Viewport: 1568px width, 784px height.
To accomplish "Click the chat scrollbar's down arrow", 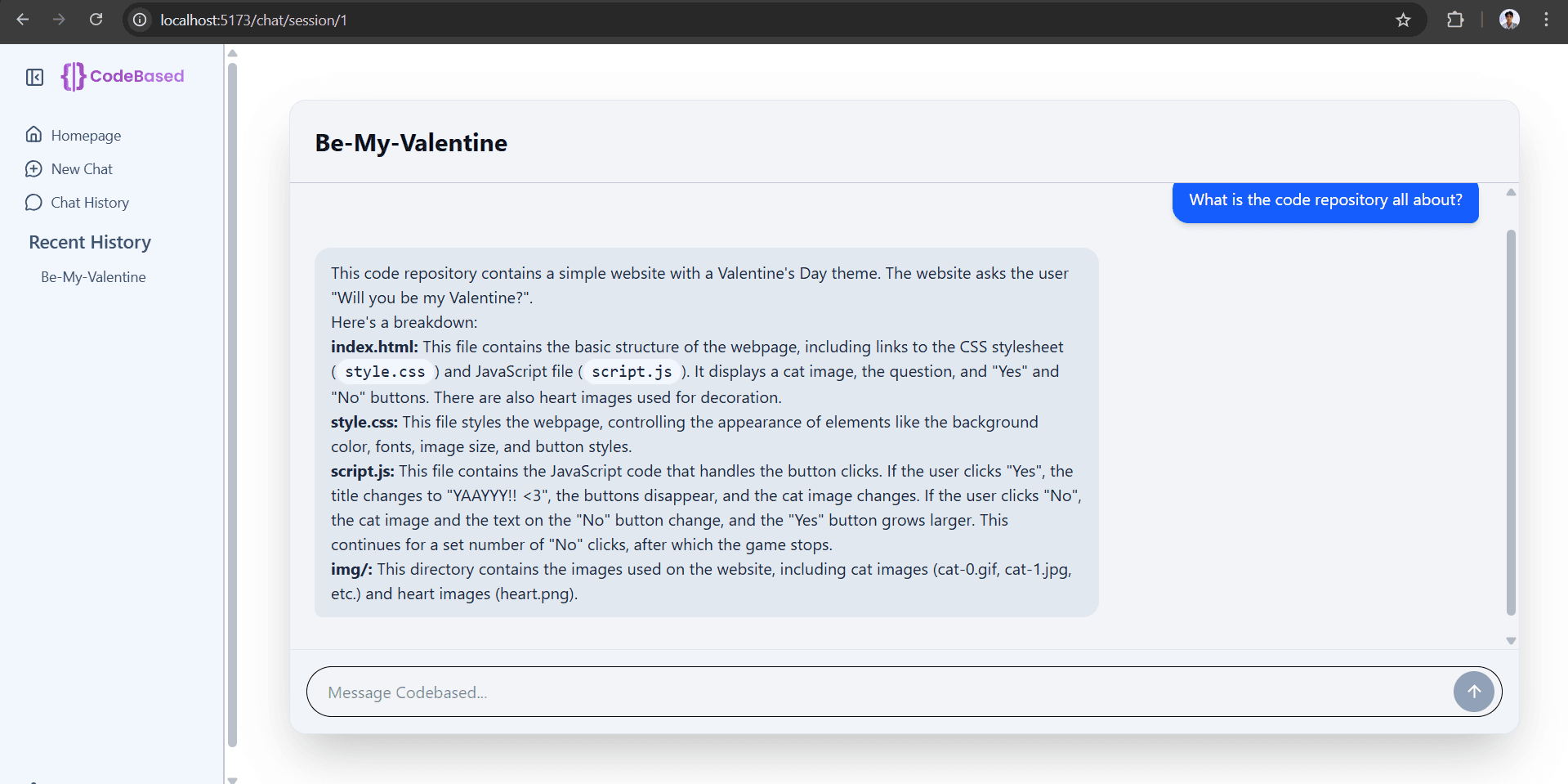I will 1510,640.
